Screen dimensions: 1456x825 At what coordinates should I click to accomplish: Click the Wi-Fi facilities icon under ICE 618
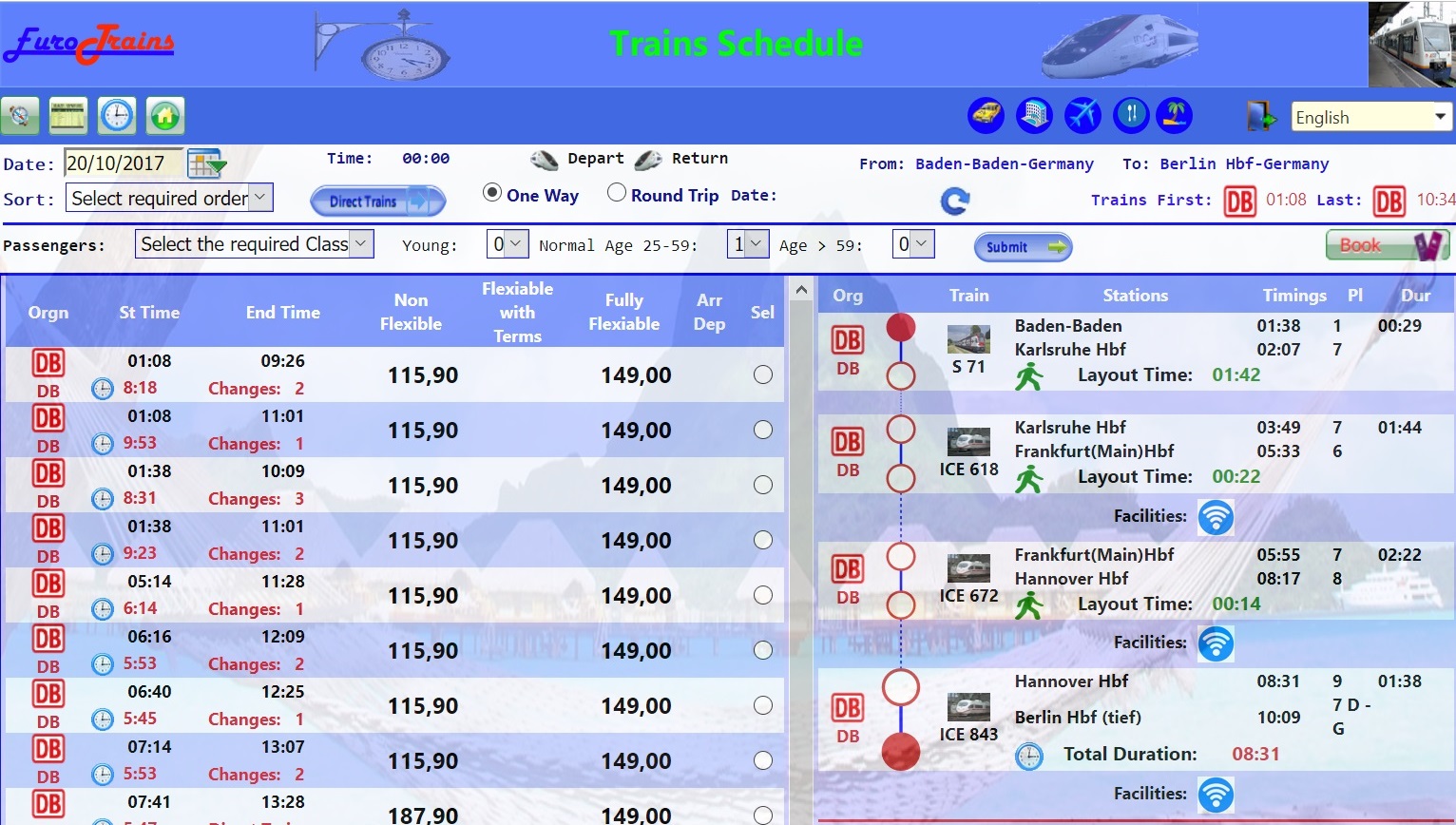1216,517
